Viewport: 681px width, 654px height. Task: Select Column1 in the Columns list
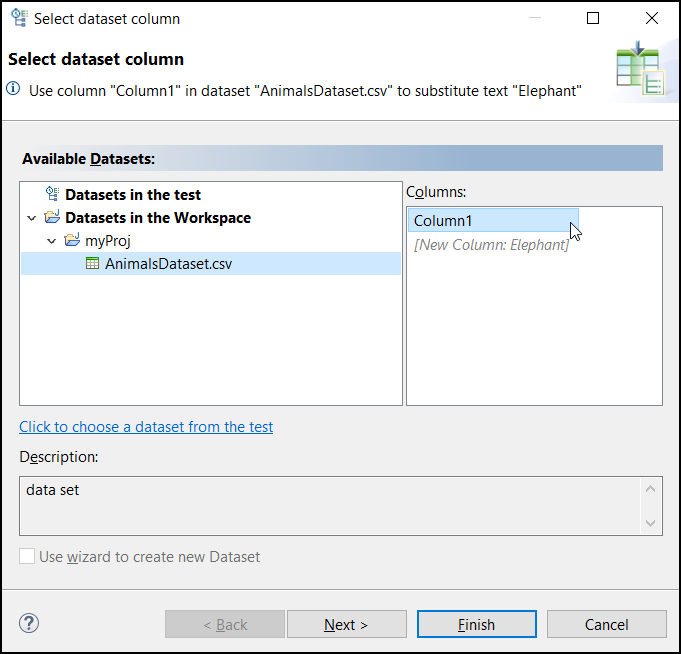coord(443,221)
